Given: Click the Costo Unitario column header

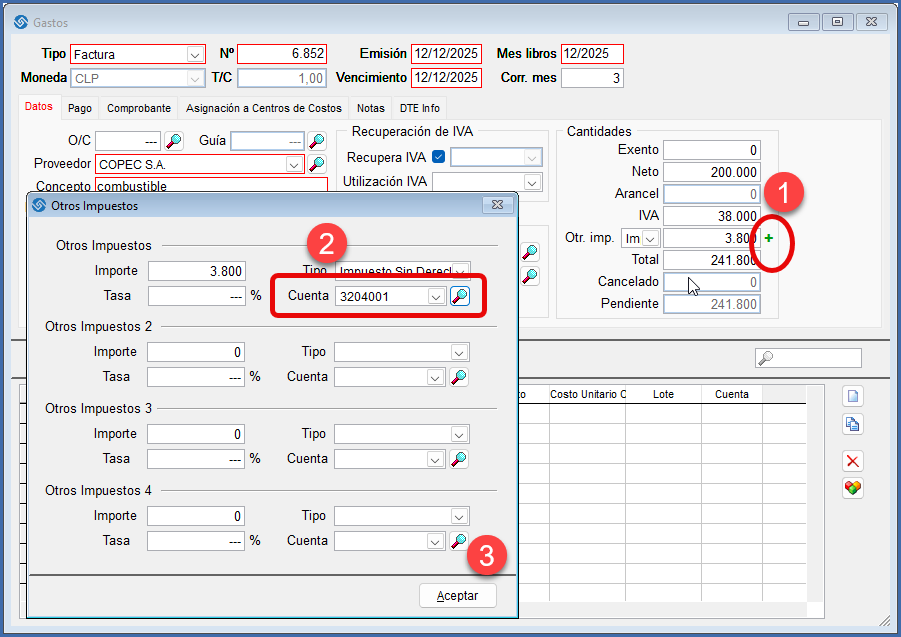Looking at the screenshot, I should pyautogui.click(x=587, y=395).
